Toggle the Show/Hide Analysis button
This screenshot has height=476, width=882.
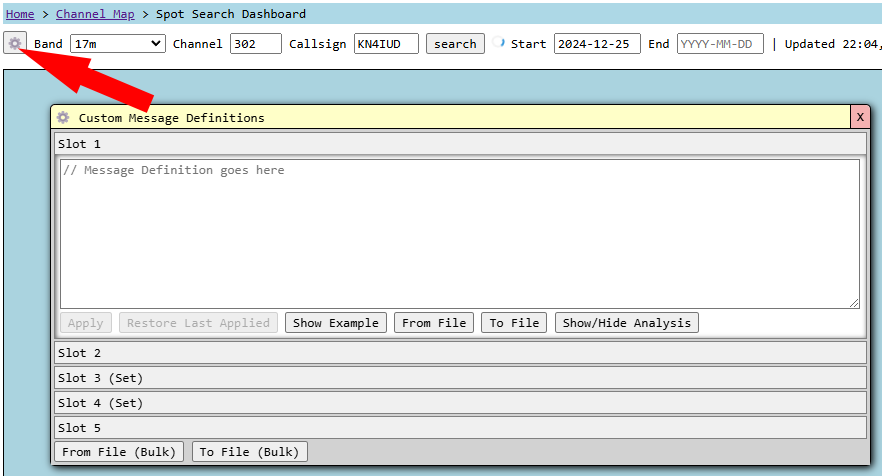(626, 323)
